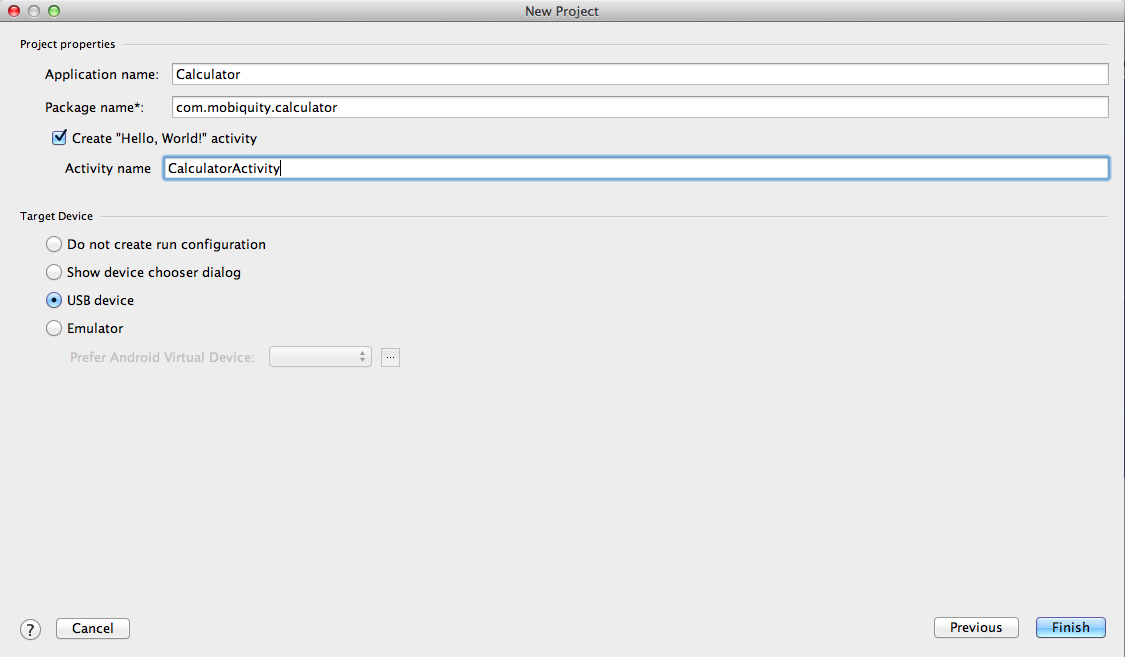Close the New Project window
The height and width of the screenshot is (657, 1125).
tap(14, 11)
